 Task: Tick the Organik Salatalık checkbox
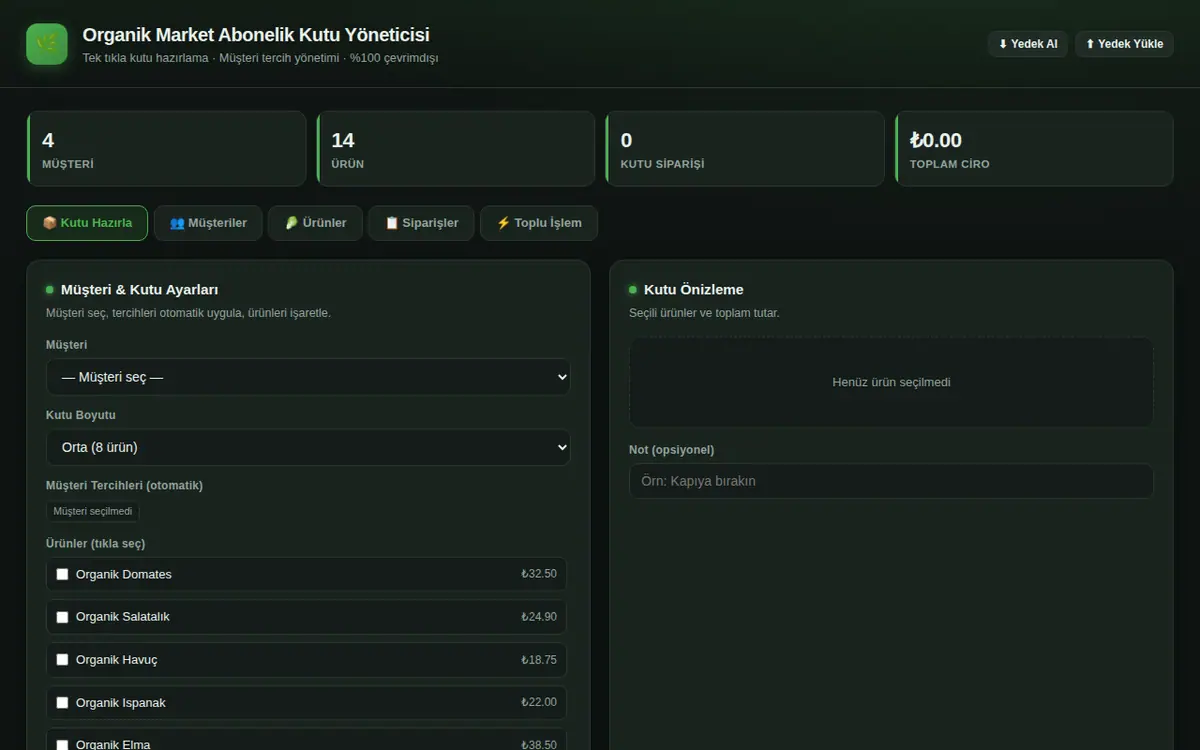click(x=62, y=617)
